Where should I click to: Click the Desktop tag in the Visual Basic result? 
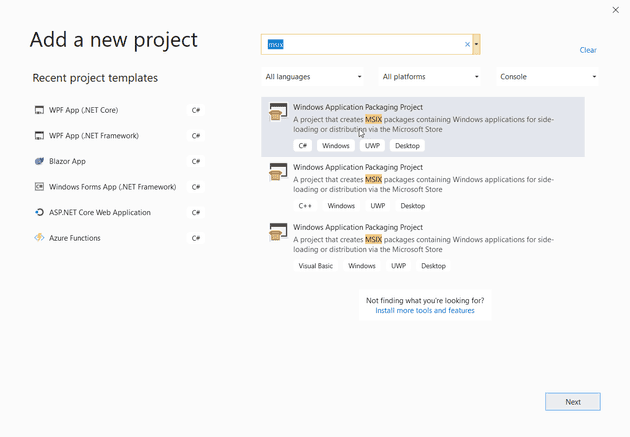(433, 266)
